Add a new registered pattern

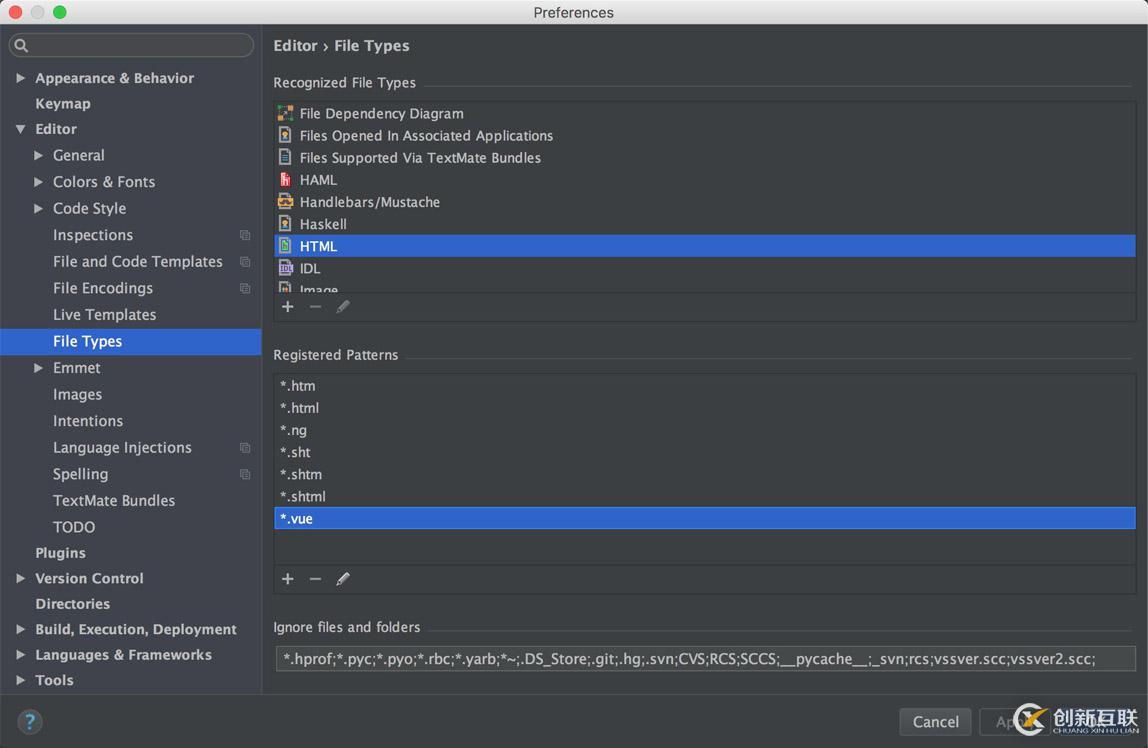(287, 579)
